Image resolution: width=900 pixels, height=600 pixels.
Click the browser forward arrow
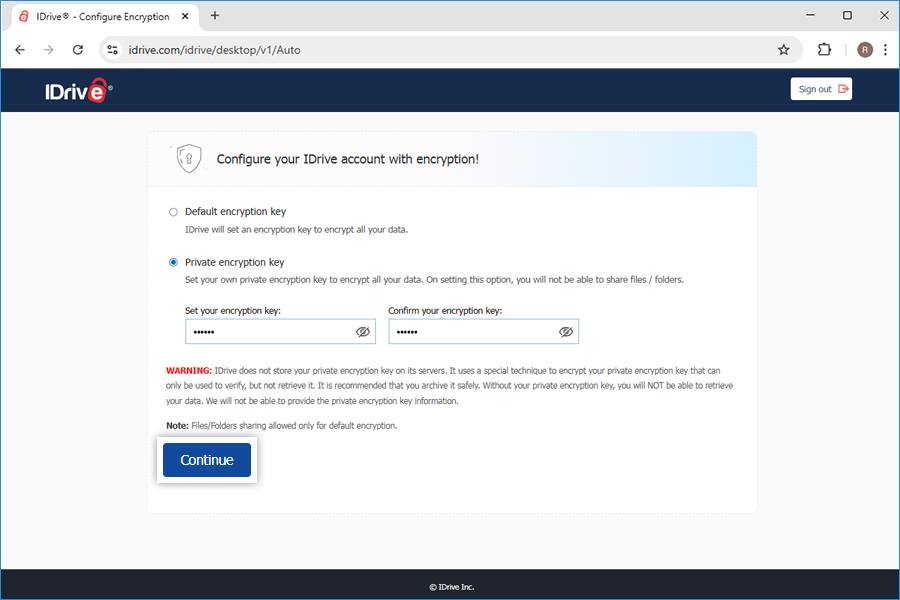point(49,50)
